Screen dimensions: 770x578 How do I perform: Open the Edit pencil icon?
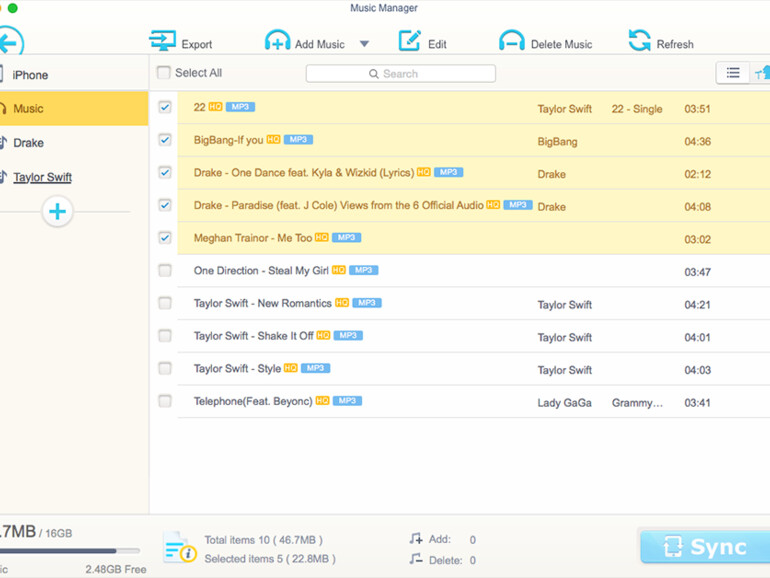(x=410, y=41)
